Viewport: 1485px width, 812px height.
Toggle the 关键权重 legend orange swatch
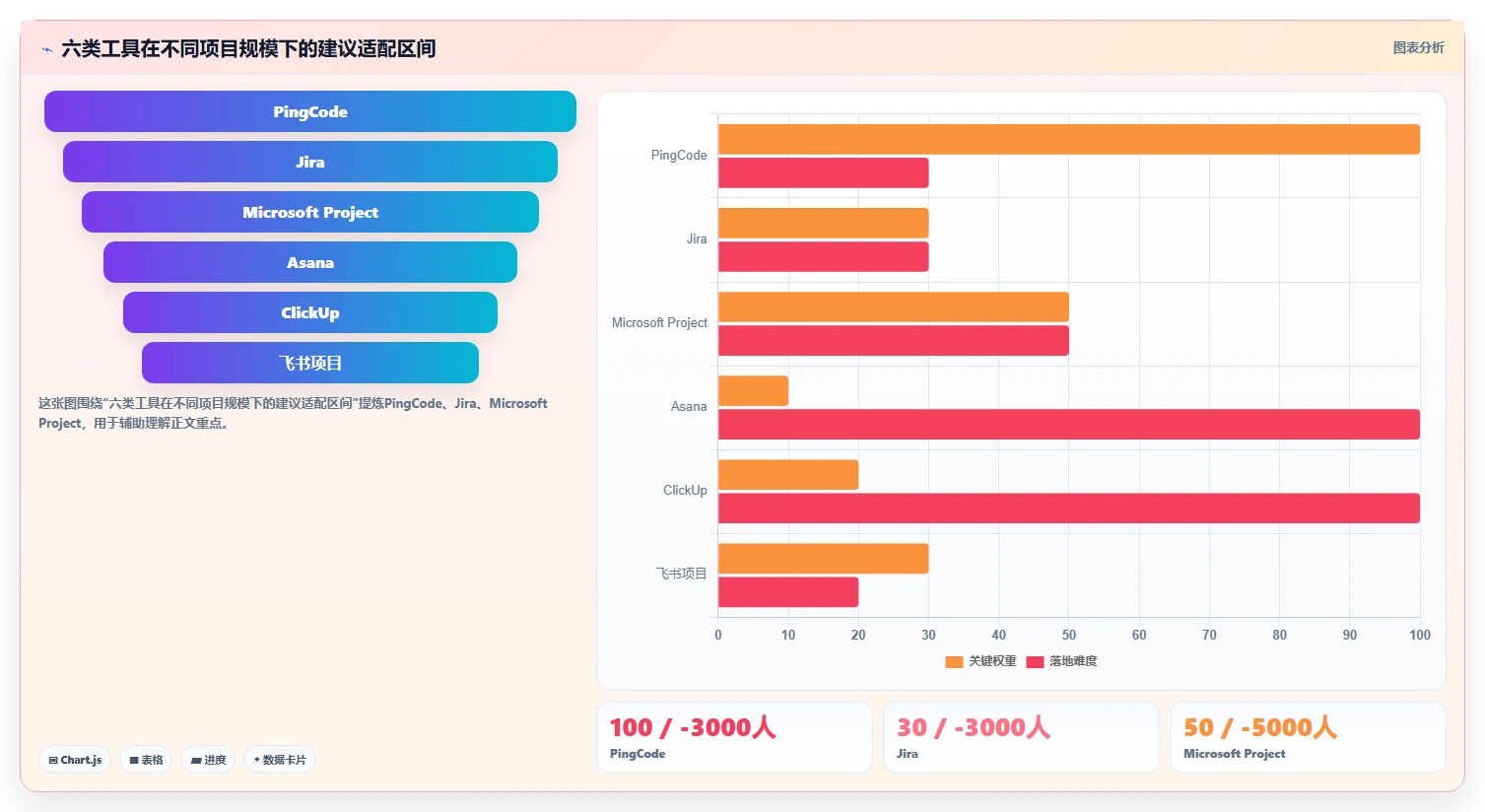pyautogui.click(x=954, y=661)
